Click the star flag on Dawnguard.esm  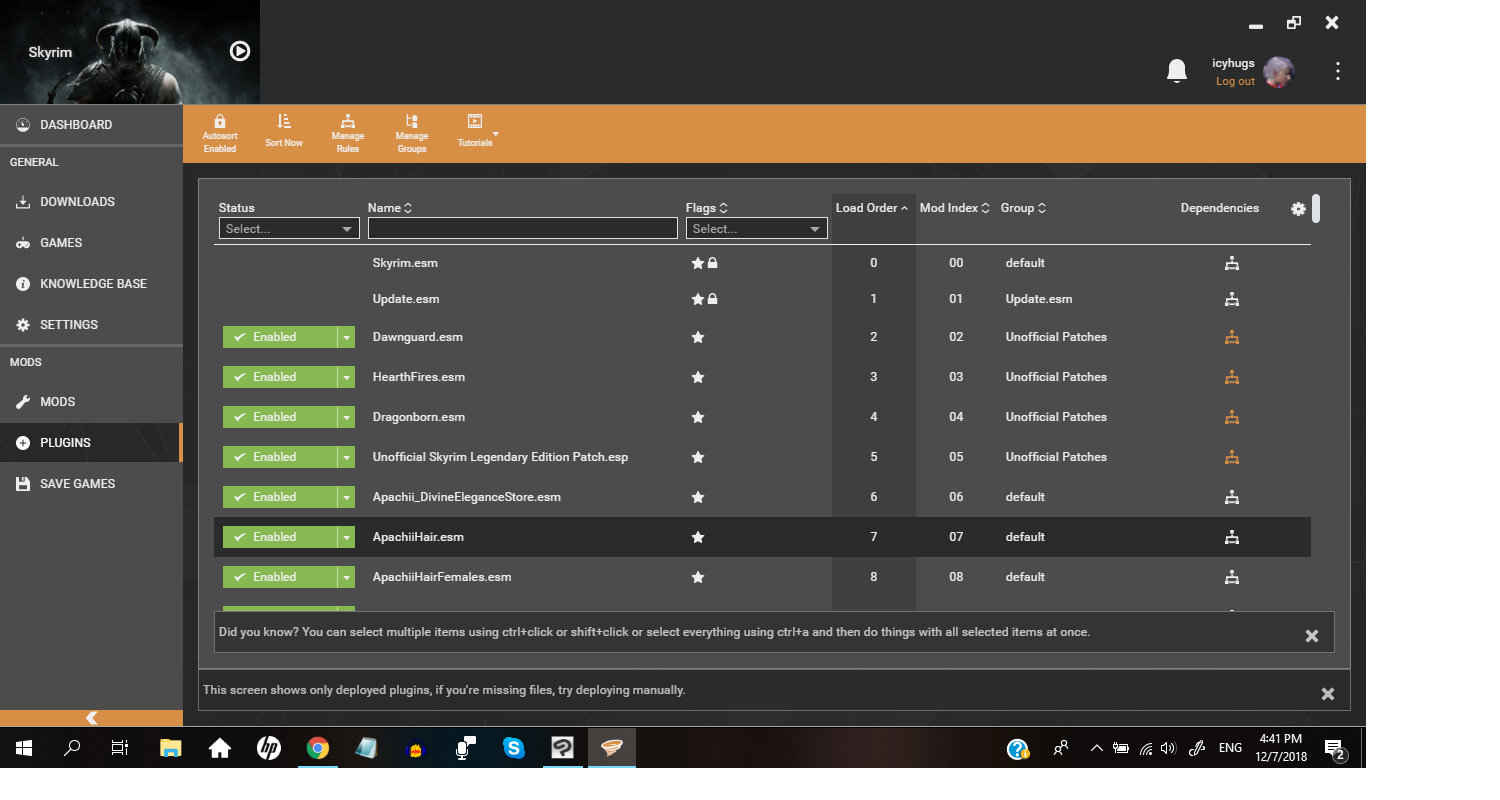(698, 337)
